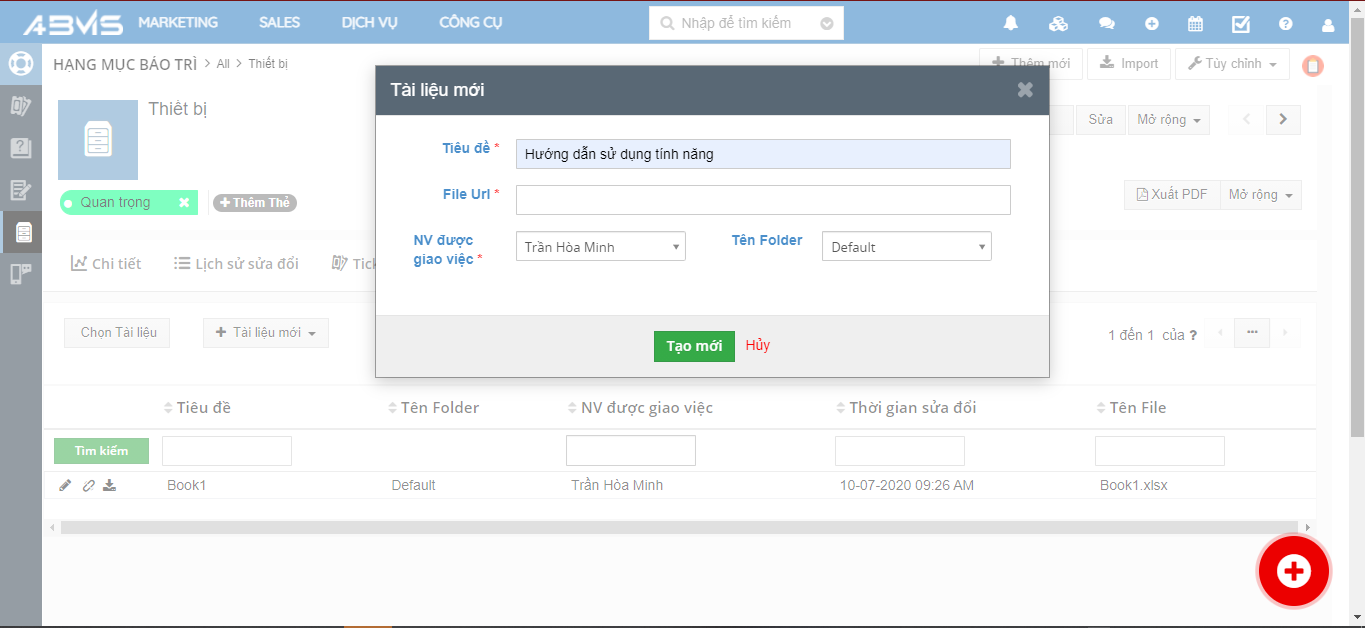Open the notifications bell icon
This screenshot has height=628, width=1365.
(x=1011, y=24)
